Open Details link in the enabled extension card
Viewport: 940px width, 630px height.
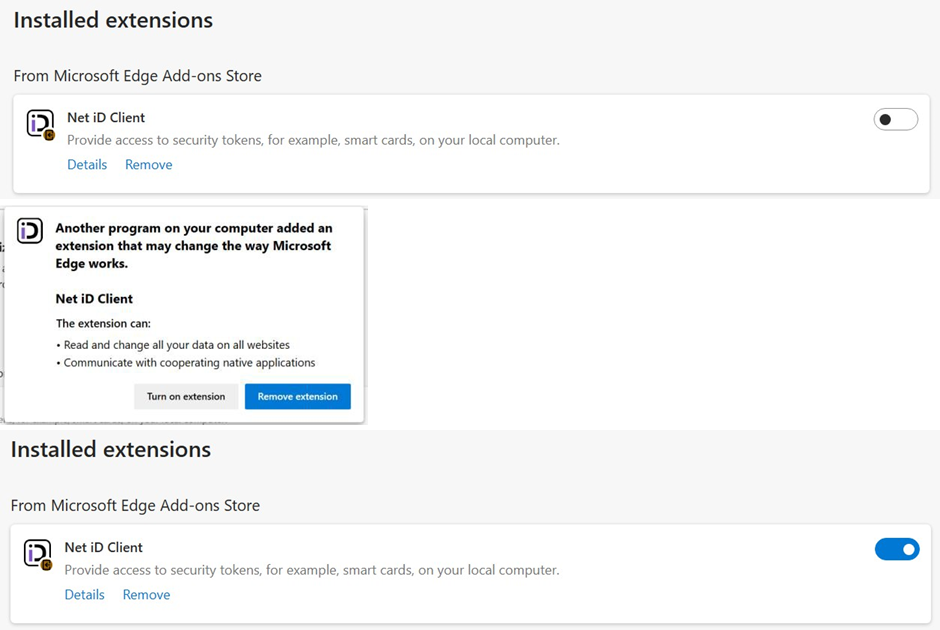[84, 595]
